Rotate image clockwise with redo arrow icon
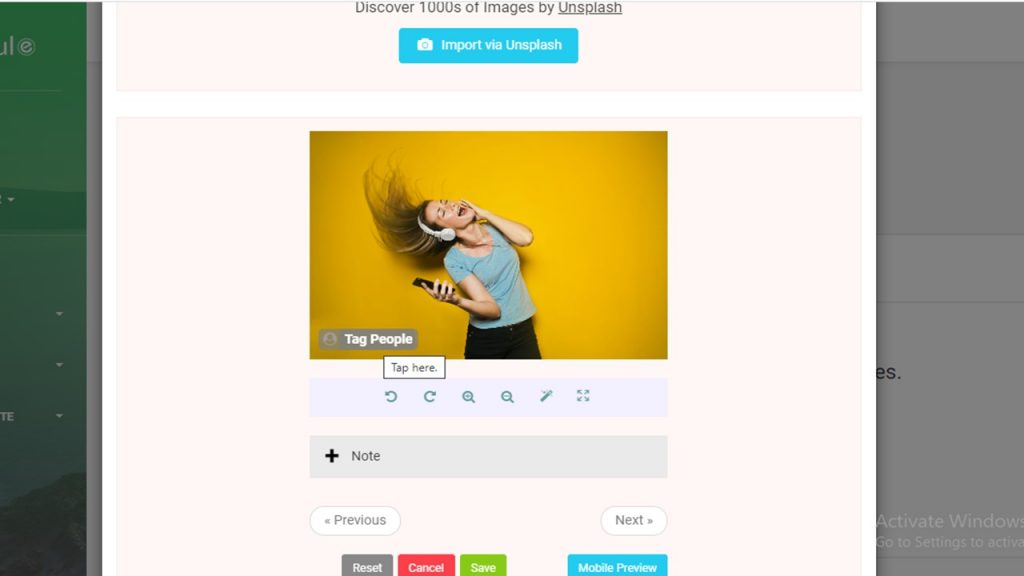This screenshot has height=576, width=1024. tap(430, 396)
